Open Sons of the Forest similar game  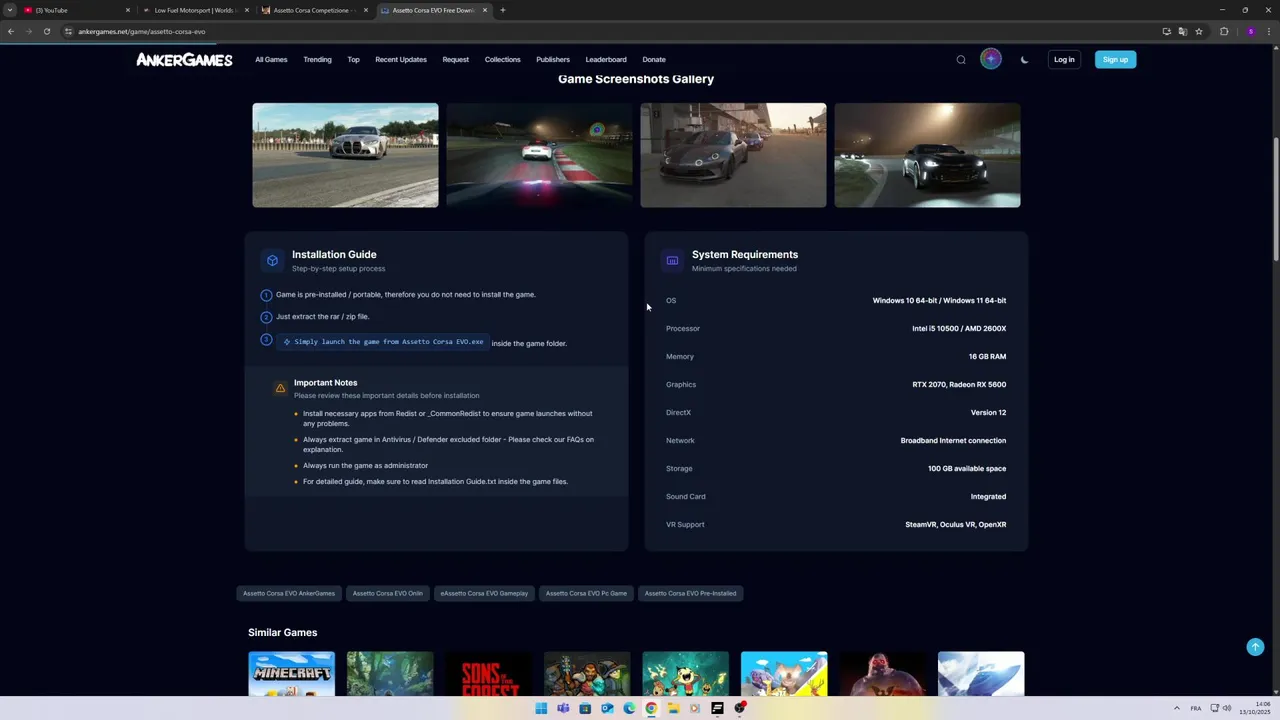488,674
